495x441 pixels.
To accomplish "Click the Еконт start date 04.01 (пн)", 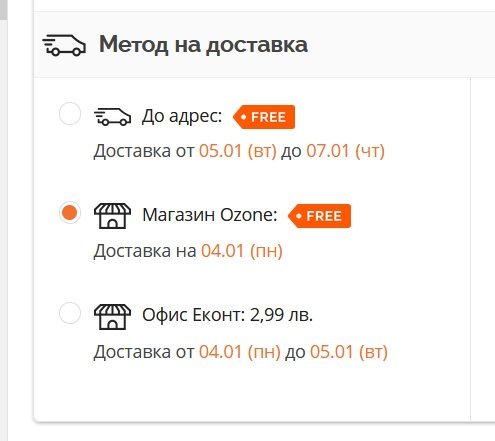I will pos(240,352).
